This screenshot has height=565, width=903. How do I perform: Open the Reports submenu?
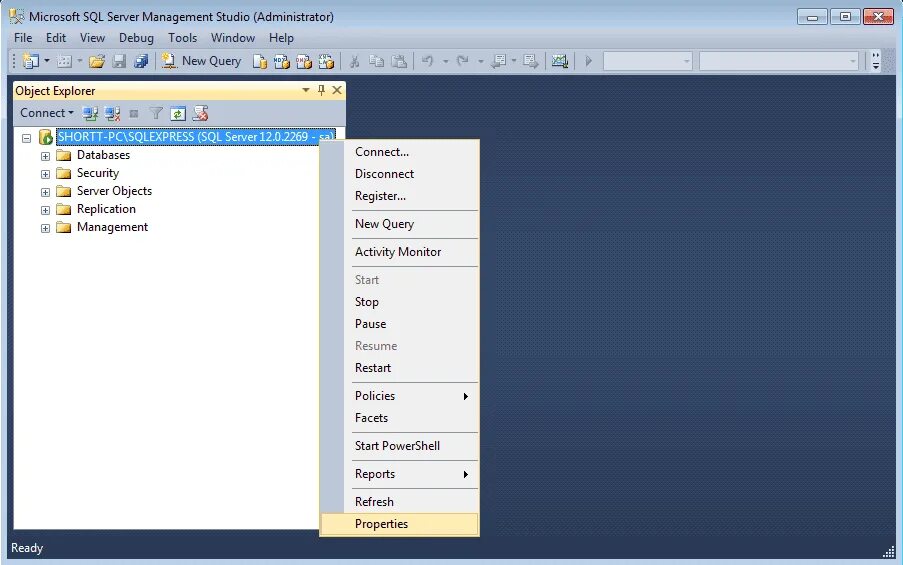click(399, 474)
